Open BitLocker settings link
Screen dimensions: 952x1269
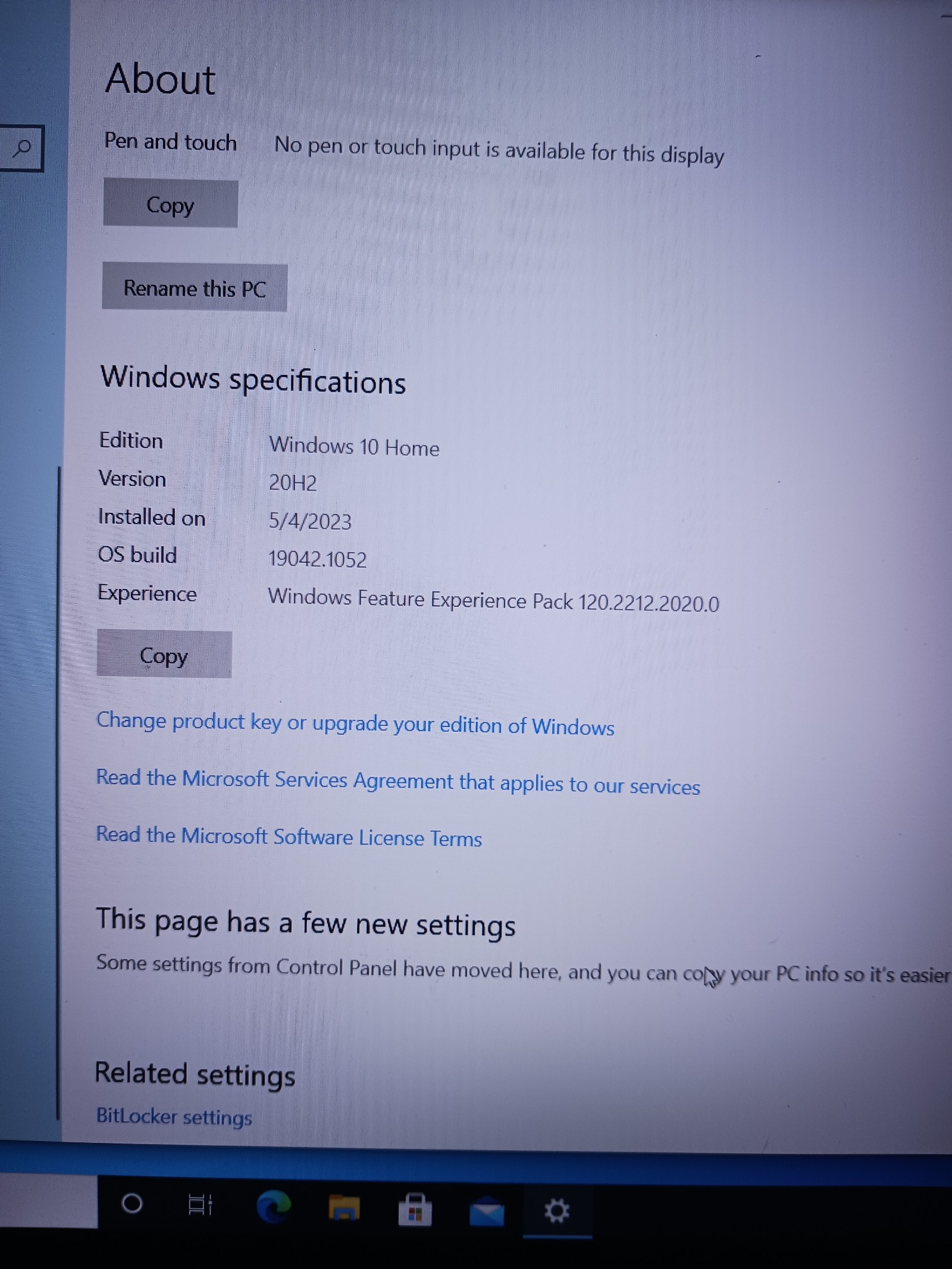click(x=174, y=1116)
